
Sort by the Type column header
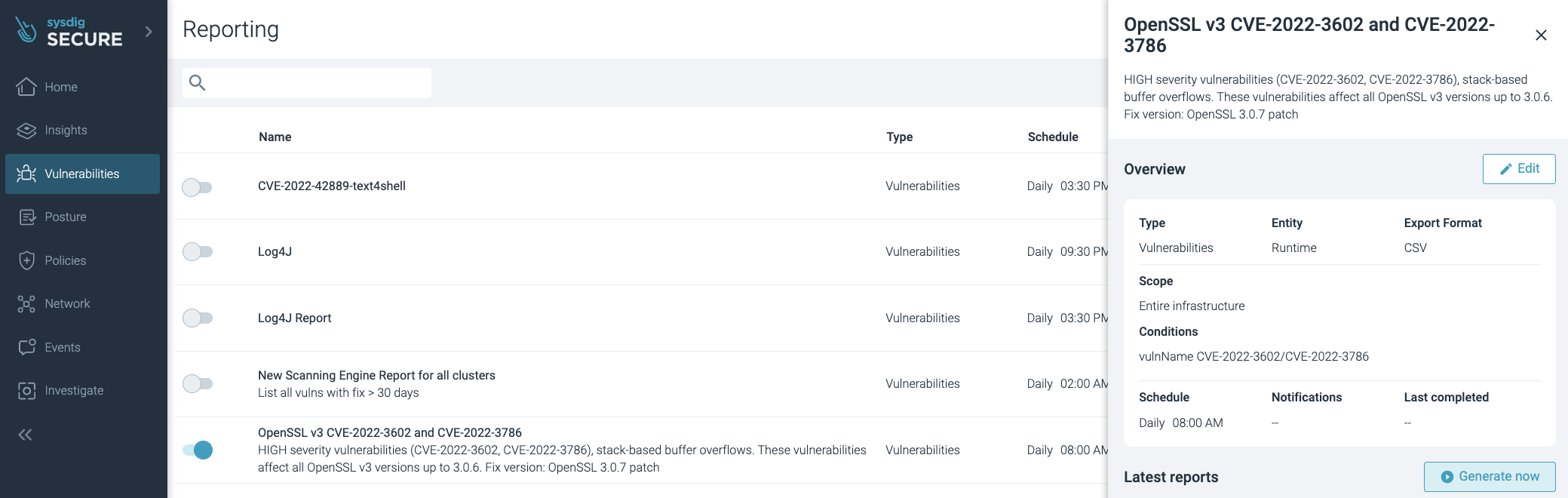click(x=900, y=137)
